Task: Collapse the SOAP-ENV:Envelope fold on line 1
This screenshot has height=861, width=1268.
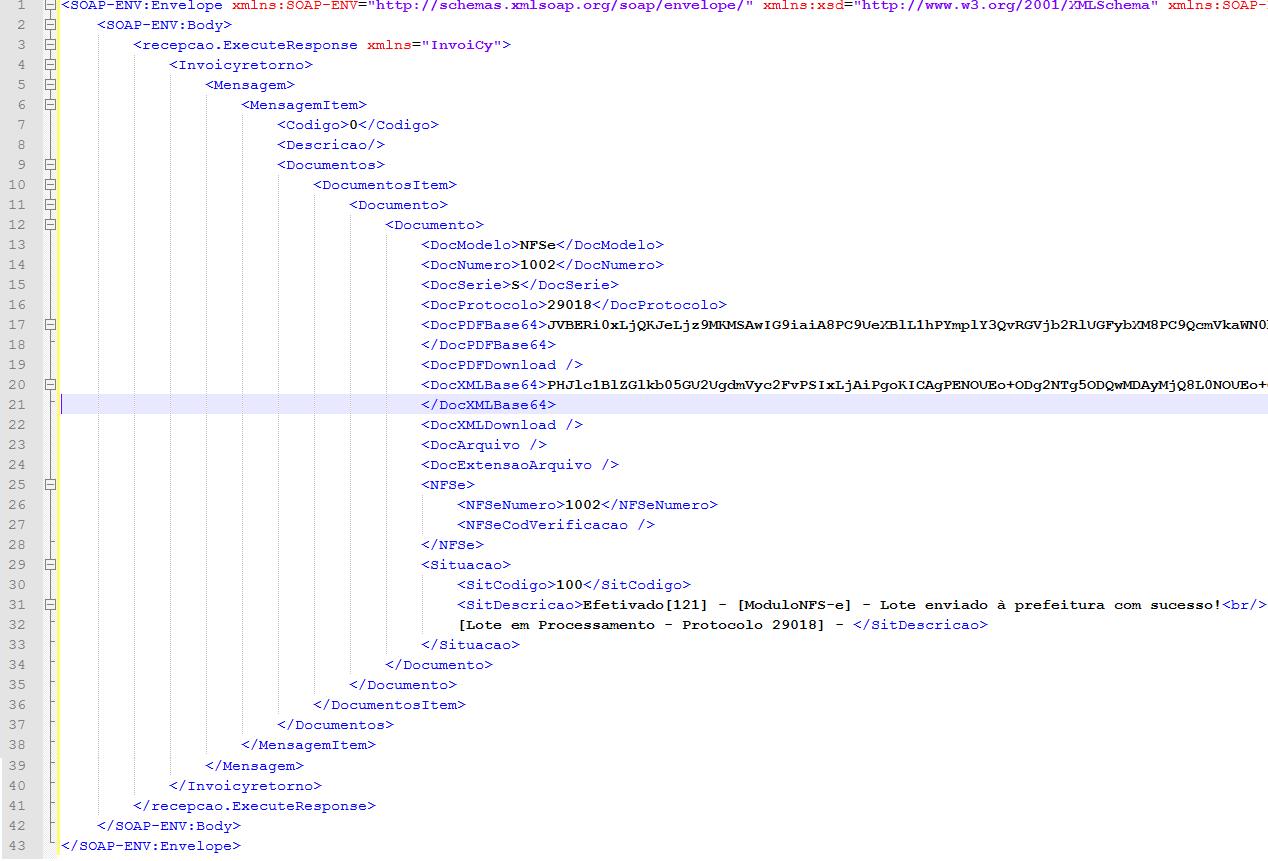Action: 50,5
